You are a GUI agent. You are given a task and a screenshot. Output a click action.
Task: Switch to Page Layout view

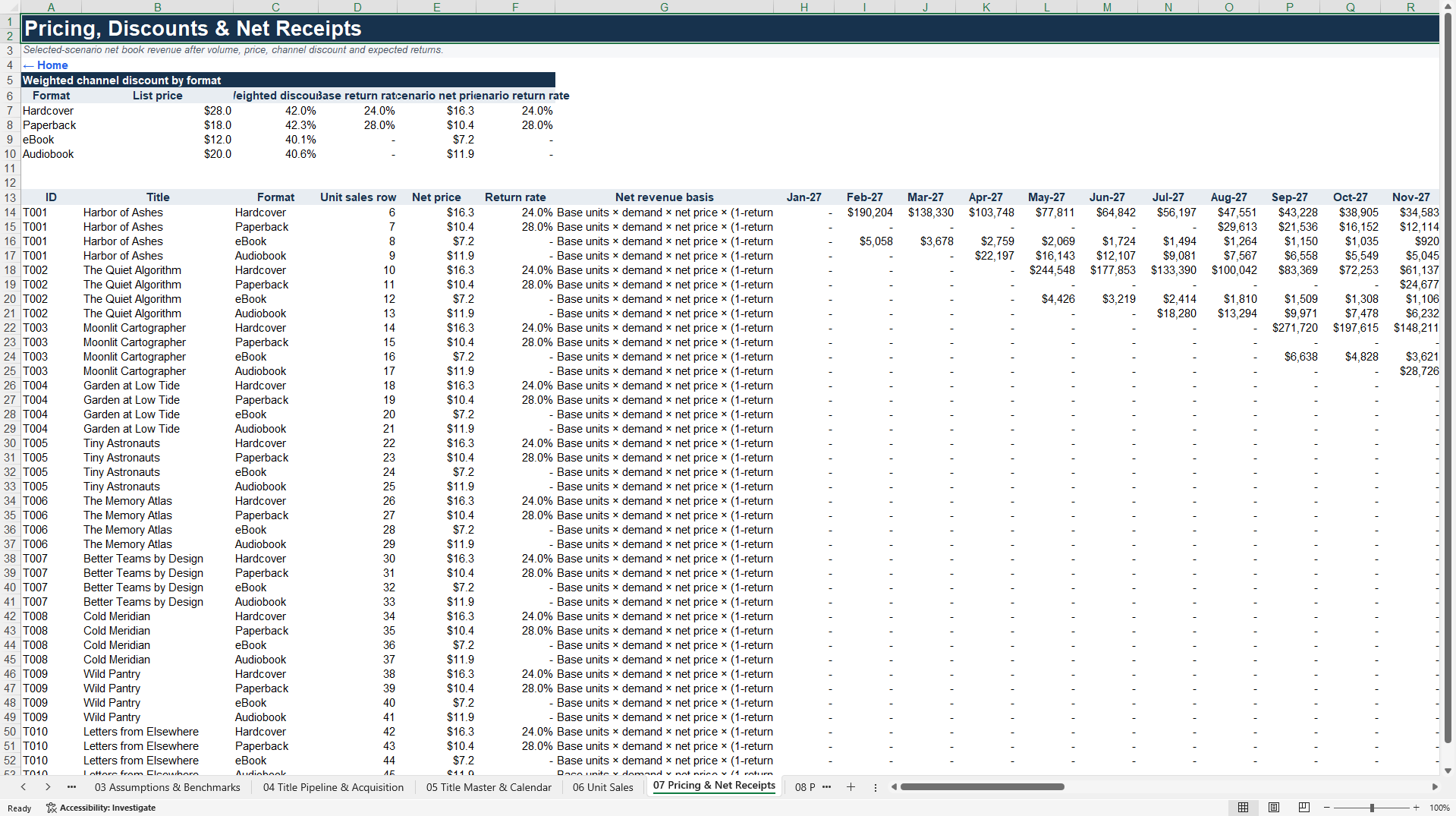(1273, 808)
